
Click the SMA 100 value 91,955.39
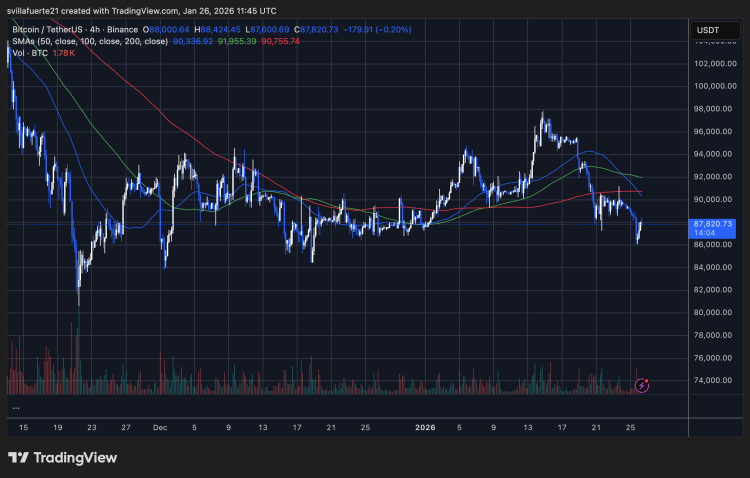click(237, 41)
